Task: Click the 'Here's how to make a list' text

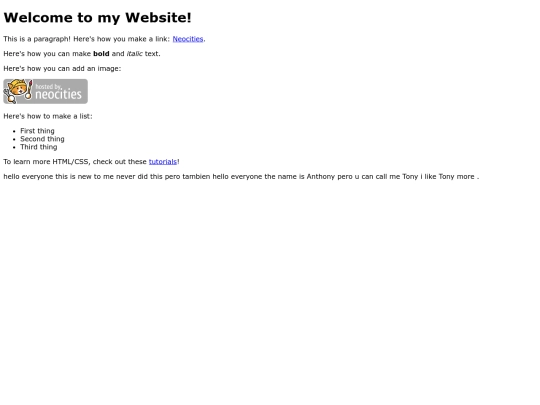Action: point(48,116)
